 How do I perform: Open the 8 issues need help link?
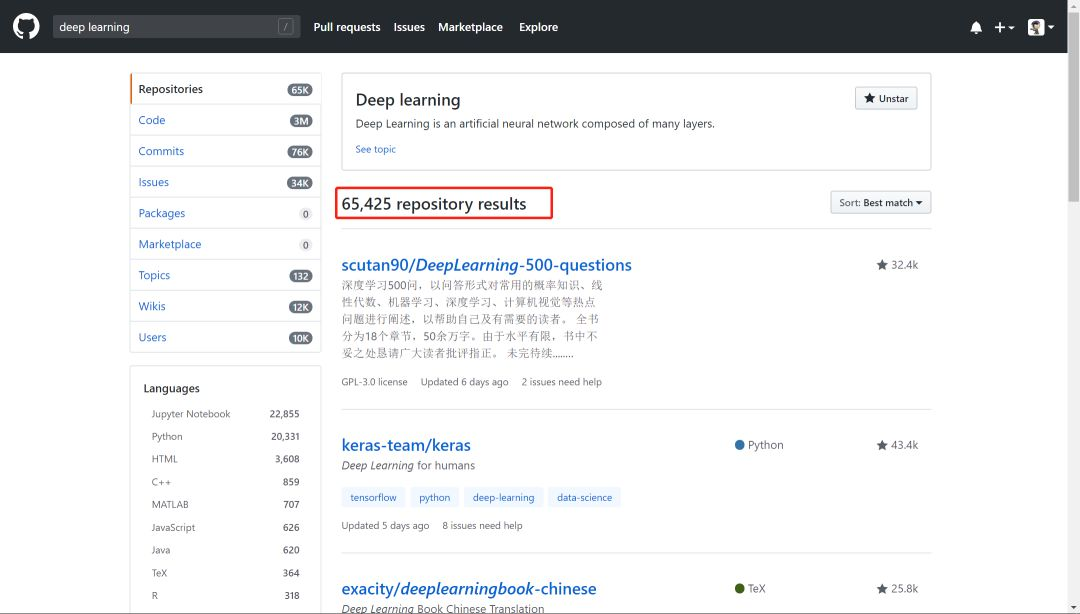click(x=482, y=525)
